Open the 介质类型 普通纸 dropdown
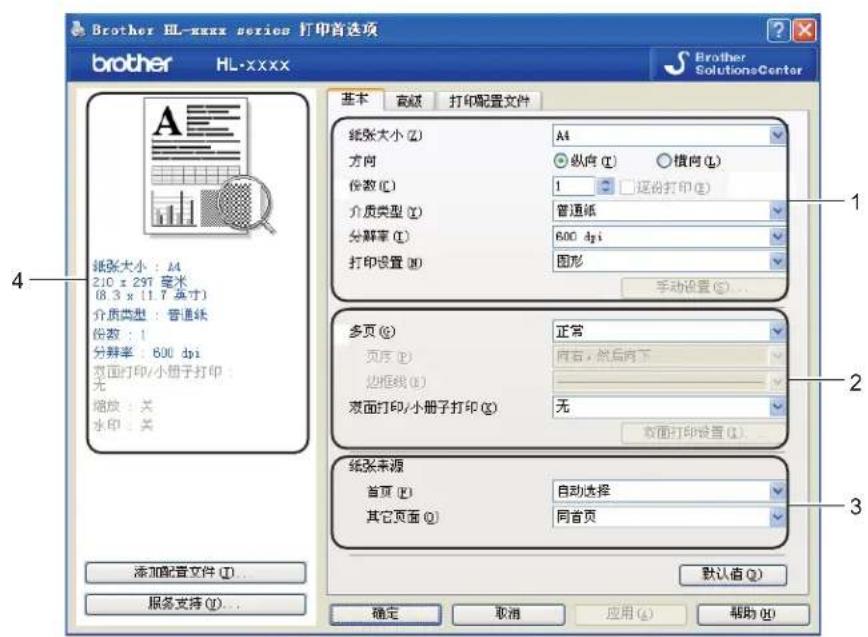The width and height of the screenshot is (868, 637). (669, 210)
